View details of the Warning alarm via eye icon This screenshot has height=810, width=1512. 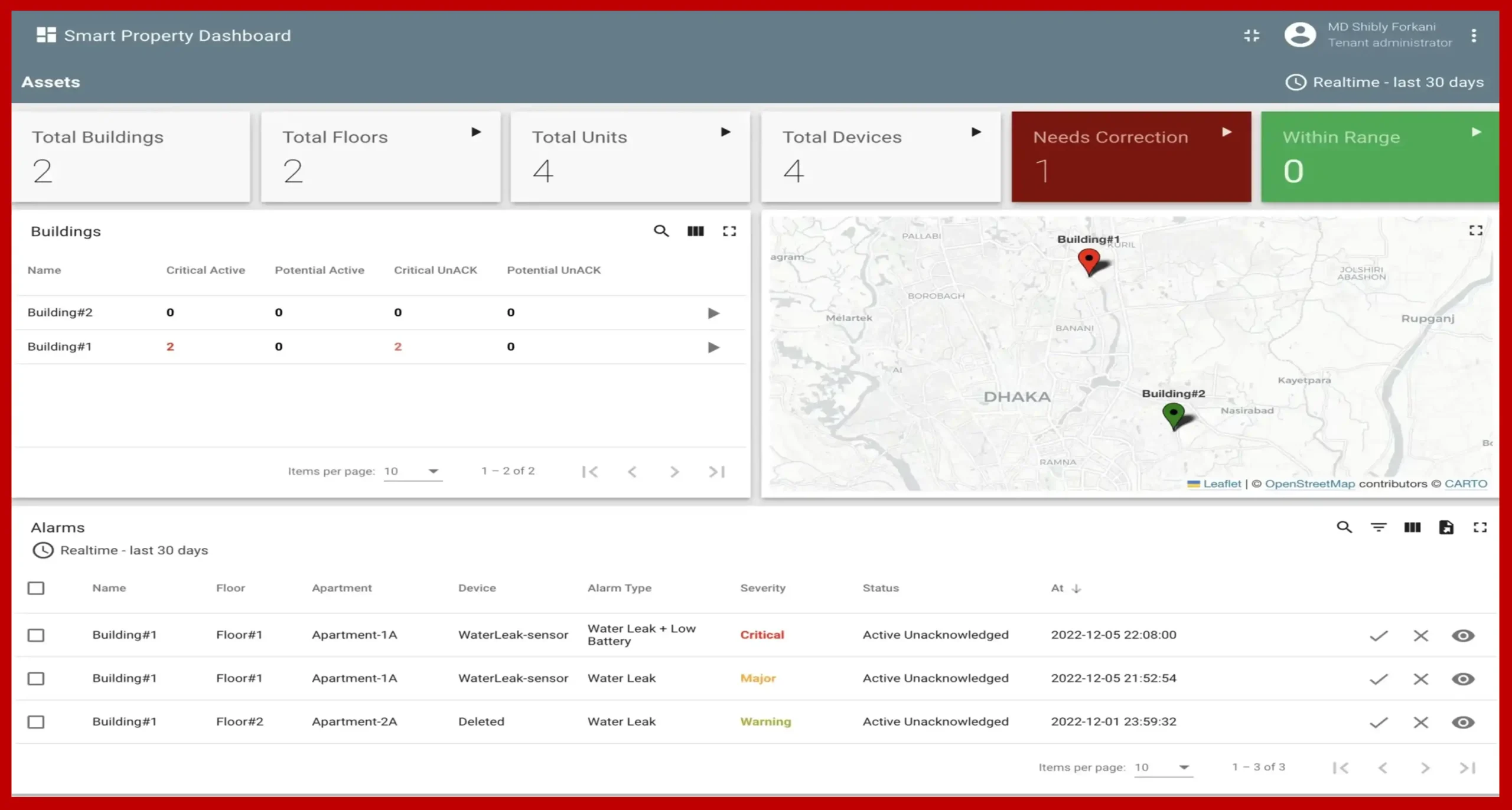(1463, 723)
